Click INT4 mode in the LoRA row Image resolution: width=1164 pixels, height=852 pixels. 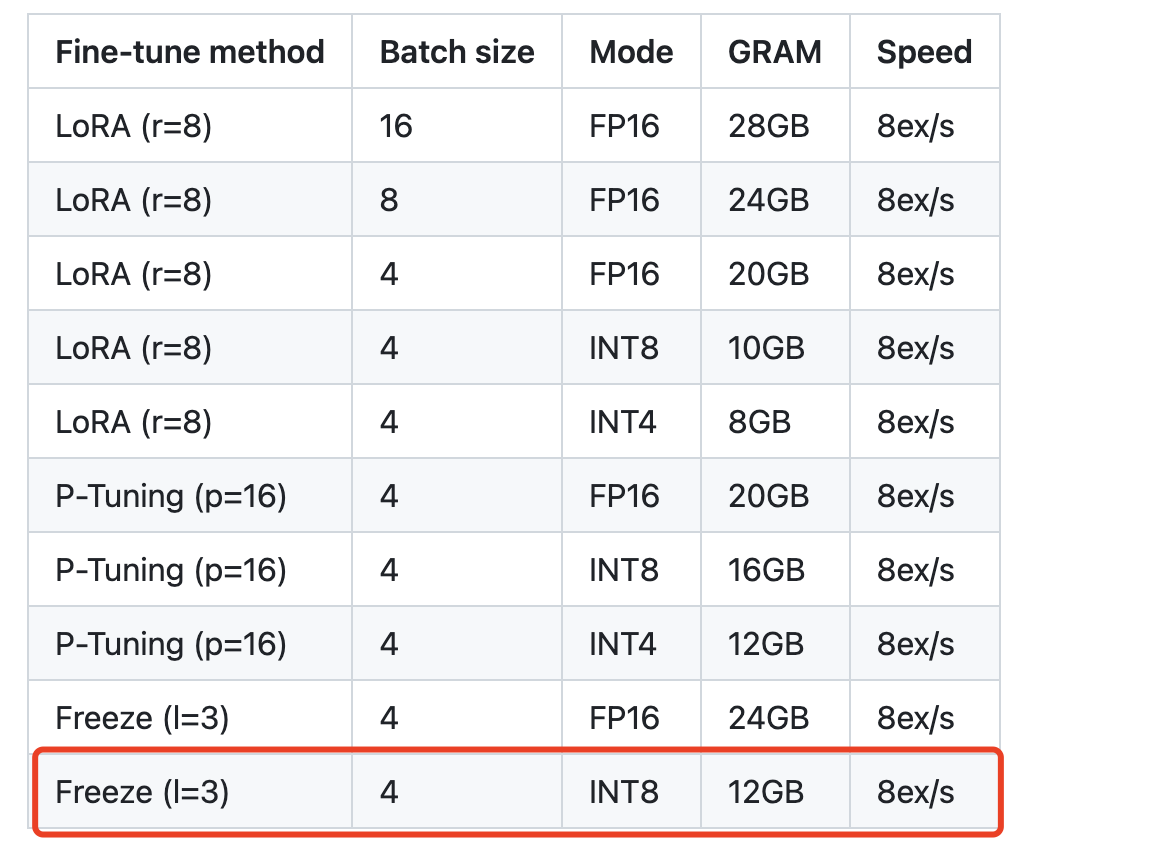tap(622, 422)
